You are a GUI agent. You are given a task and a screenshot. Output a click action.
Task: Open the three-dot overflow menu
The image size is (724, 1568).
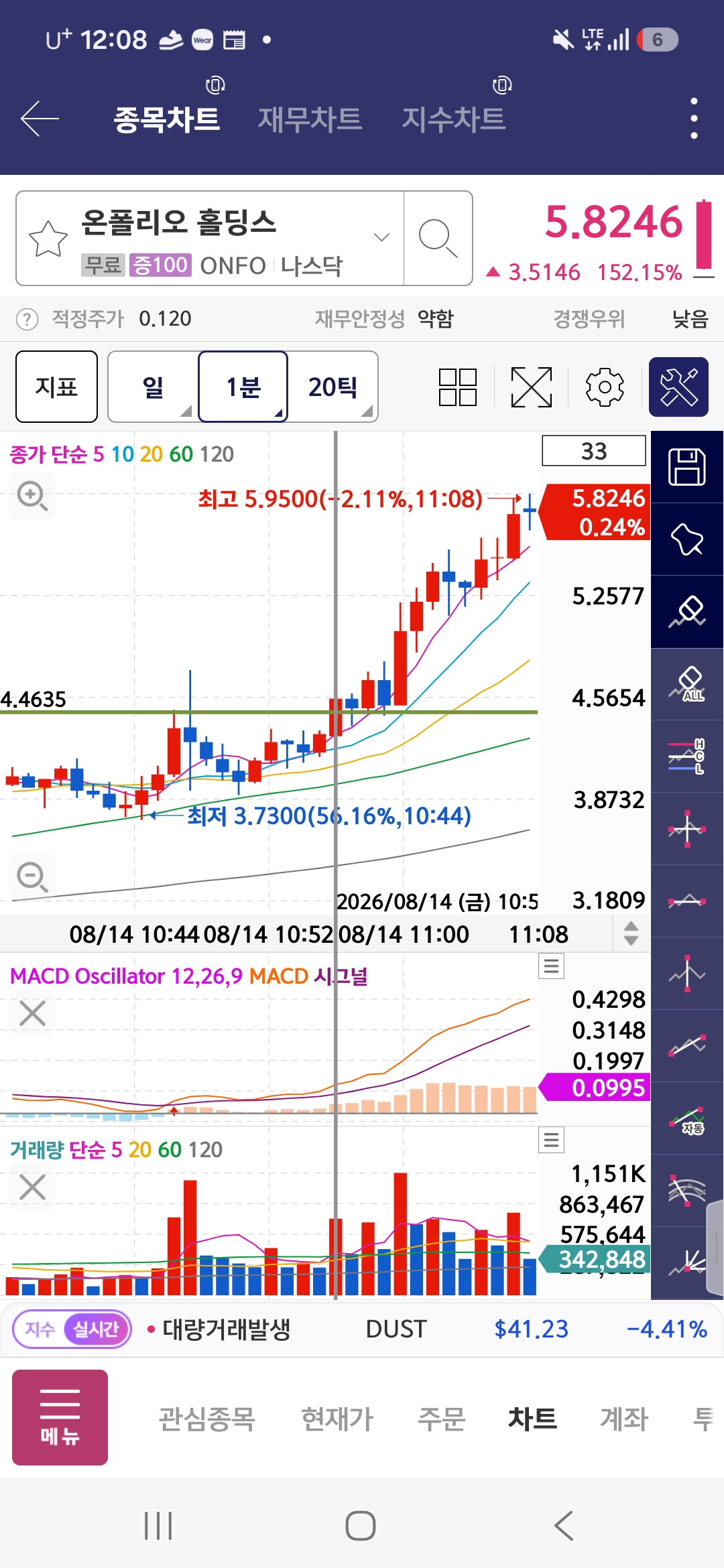click(x=694, y=119)
